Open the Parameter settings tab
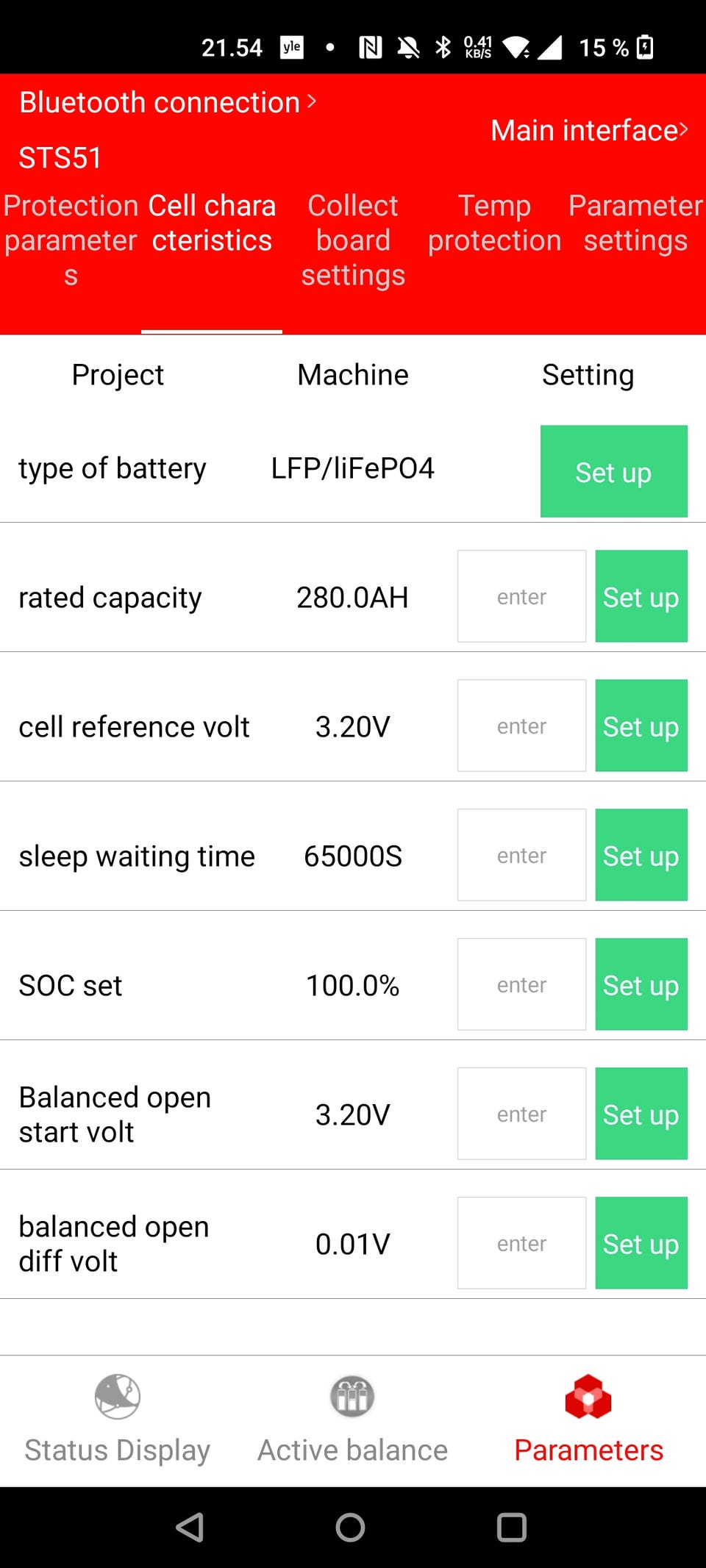This screenshot has height=1568, width=706. point(635,223)
